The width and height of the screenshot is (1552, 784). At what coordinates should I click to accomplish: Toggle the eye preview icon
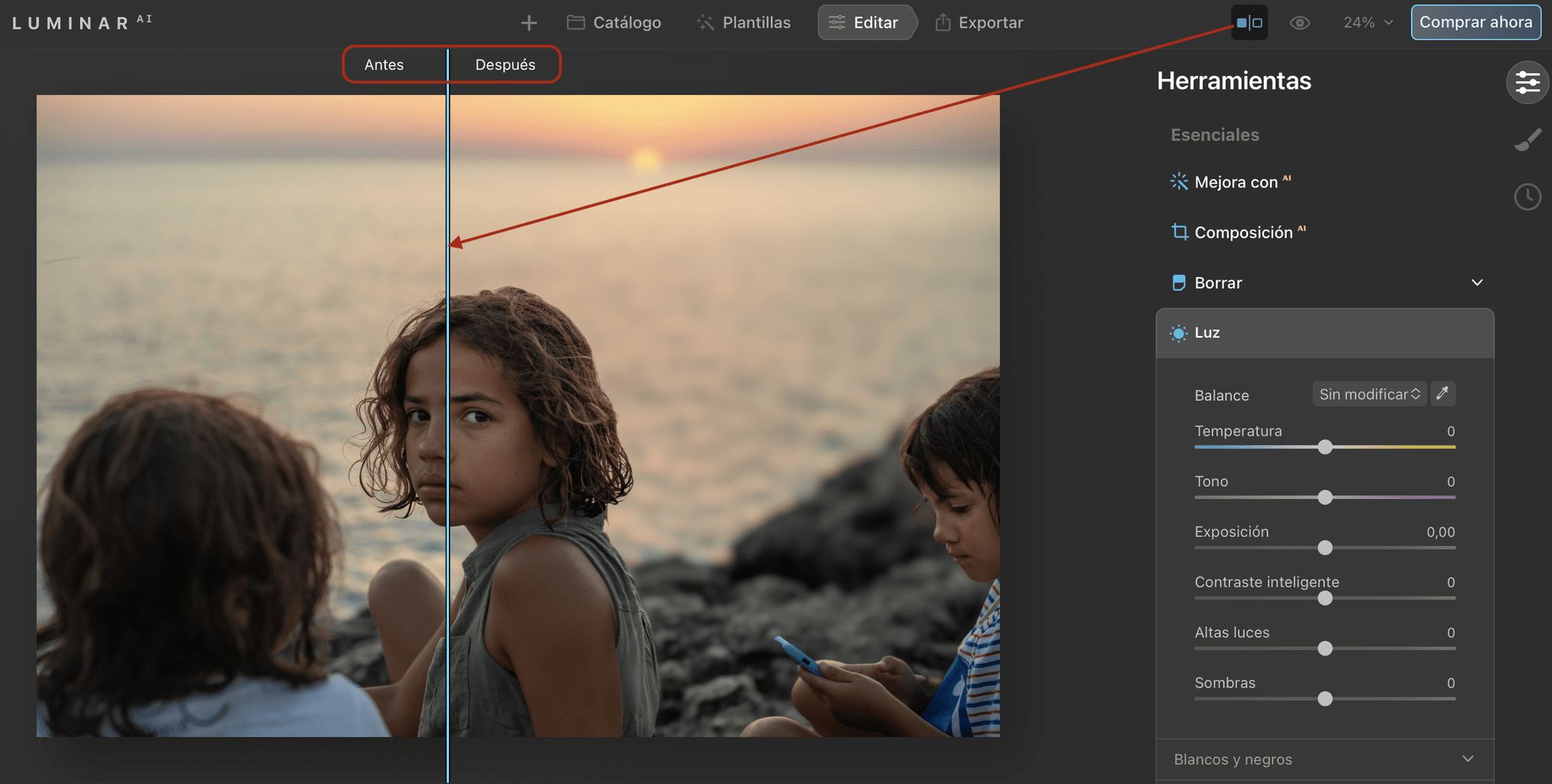point(1299,23)
